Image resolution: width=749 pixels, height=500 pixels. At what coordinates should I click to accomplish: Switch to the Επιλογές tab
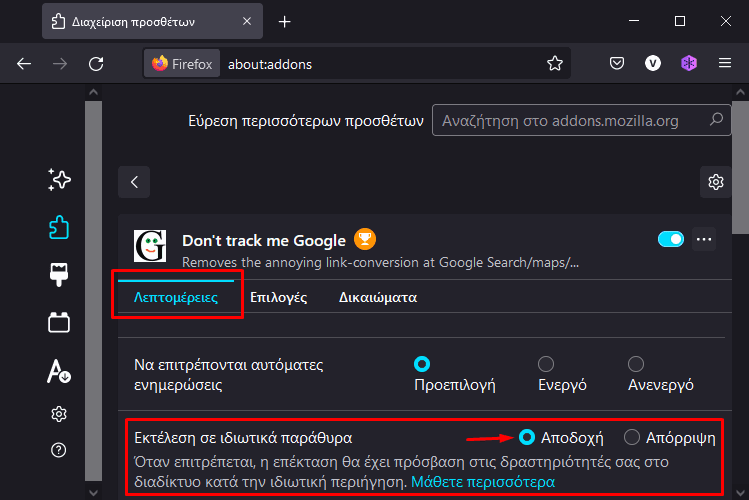(x=278, y=297)
